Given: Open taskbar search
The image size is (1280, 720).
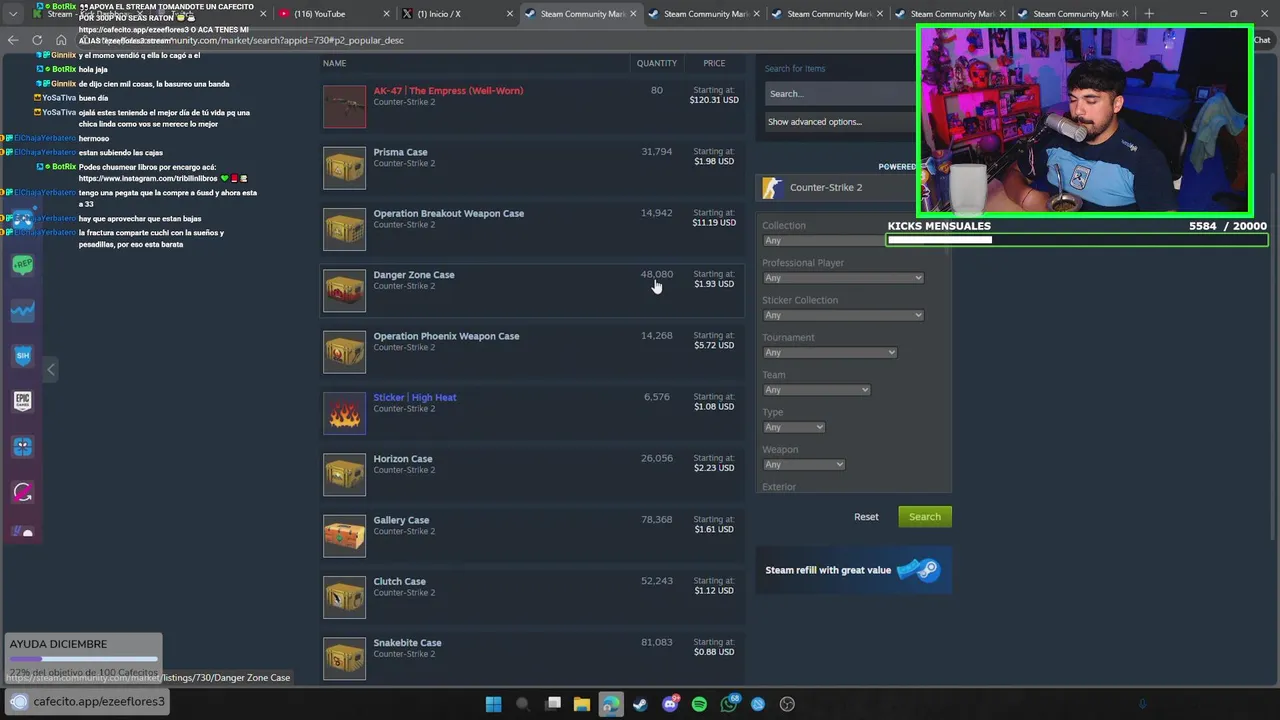Looking at the screenshot, I should click(x=522, y=704).
